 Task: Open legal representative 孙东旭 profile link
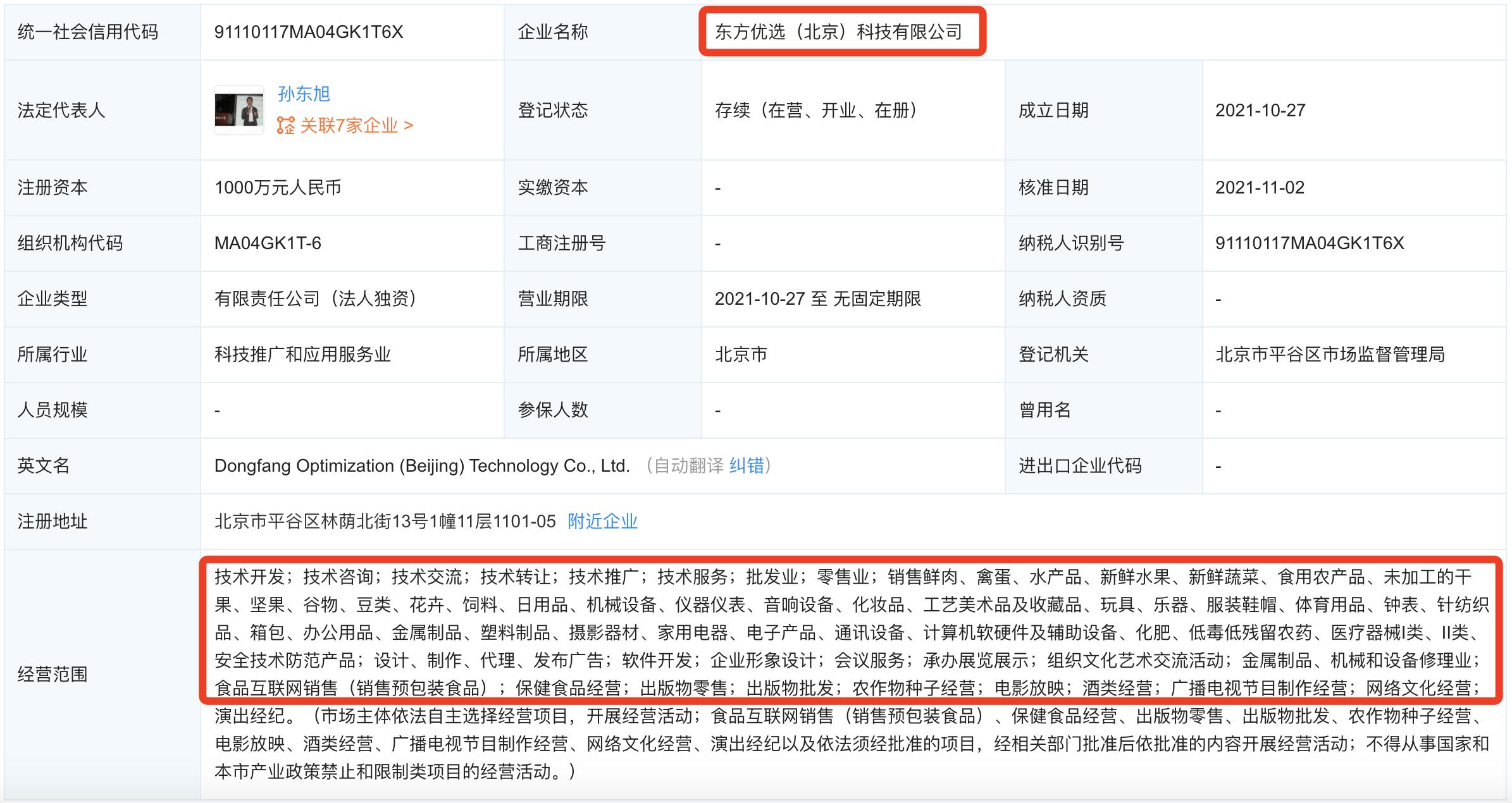(x=304, y=94)
